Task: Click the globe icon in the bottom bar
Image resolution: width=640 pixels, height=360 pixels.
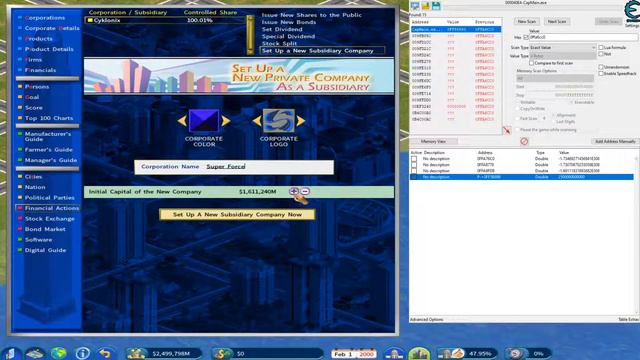Action: 59,353
